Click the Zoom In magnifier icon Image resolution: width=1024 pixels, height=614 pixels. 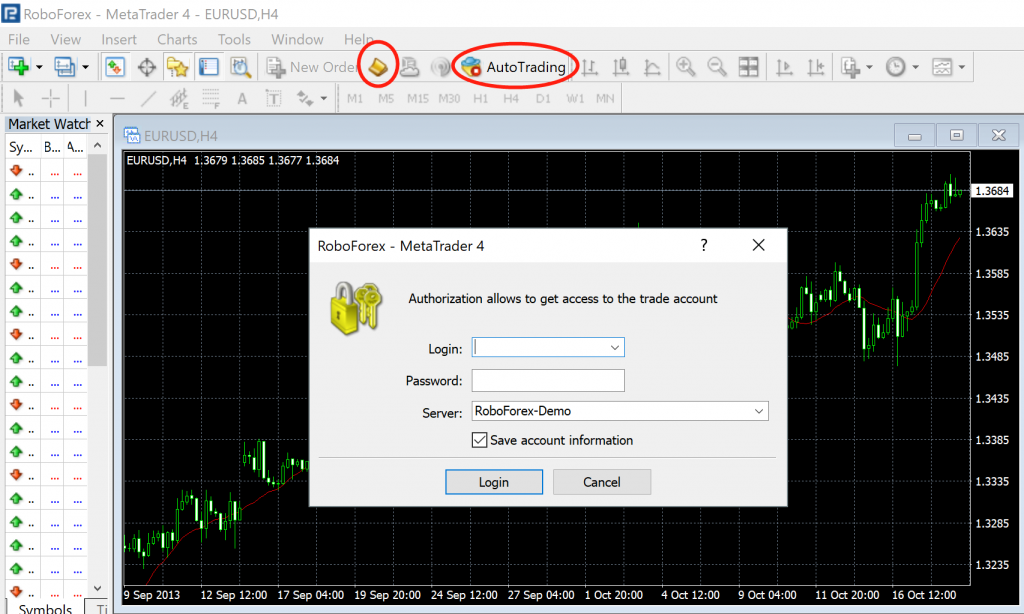[686, 67]
